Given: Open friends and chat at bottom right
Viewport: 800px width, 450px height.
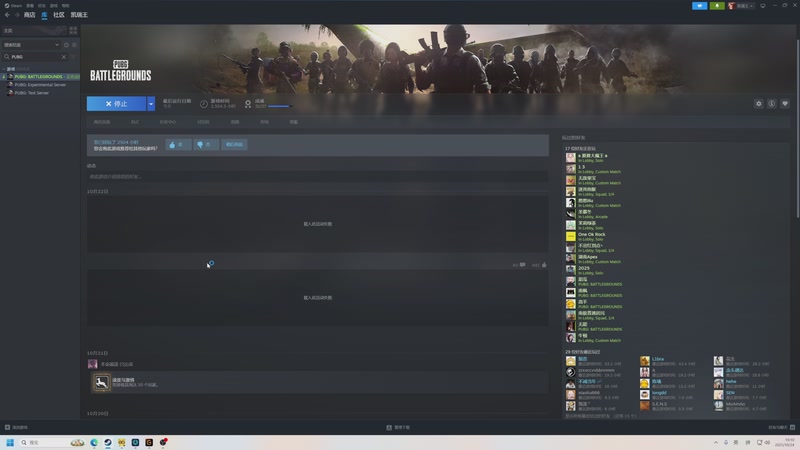Looking at the screenshot, I should click(782, 428).
